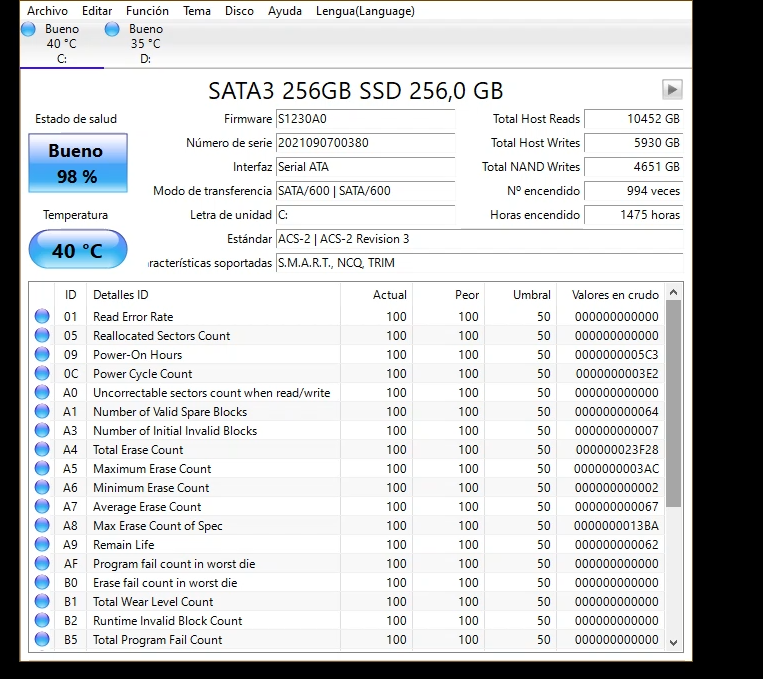Open the Función menu
Screen dimensions: 763x679
147,11
